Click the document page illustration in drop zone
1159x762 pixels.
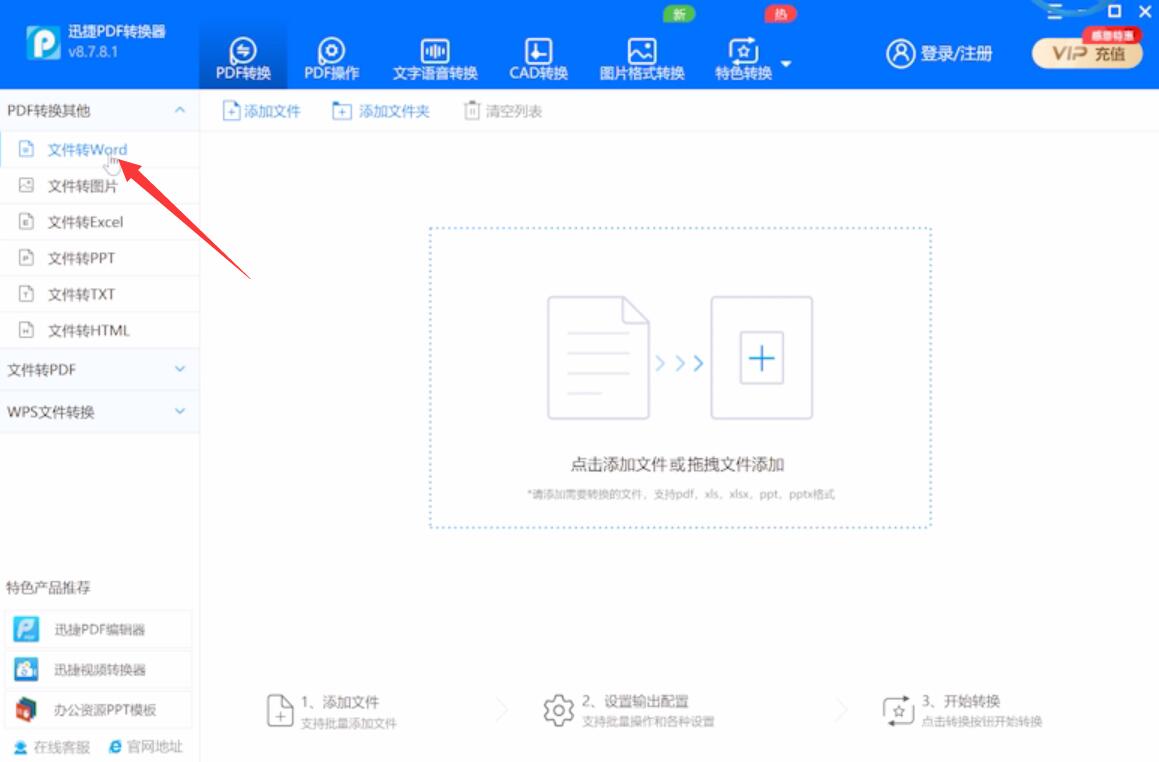pyautogui.click(x=598, y=358)
